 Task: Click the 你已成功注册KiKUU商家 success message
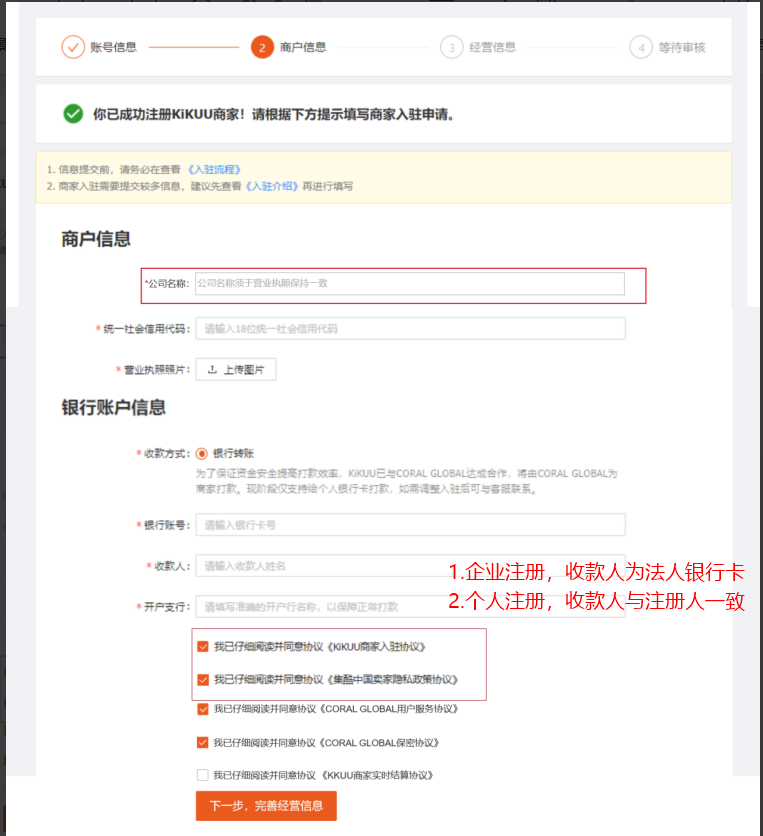[273, 114]
